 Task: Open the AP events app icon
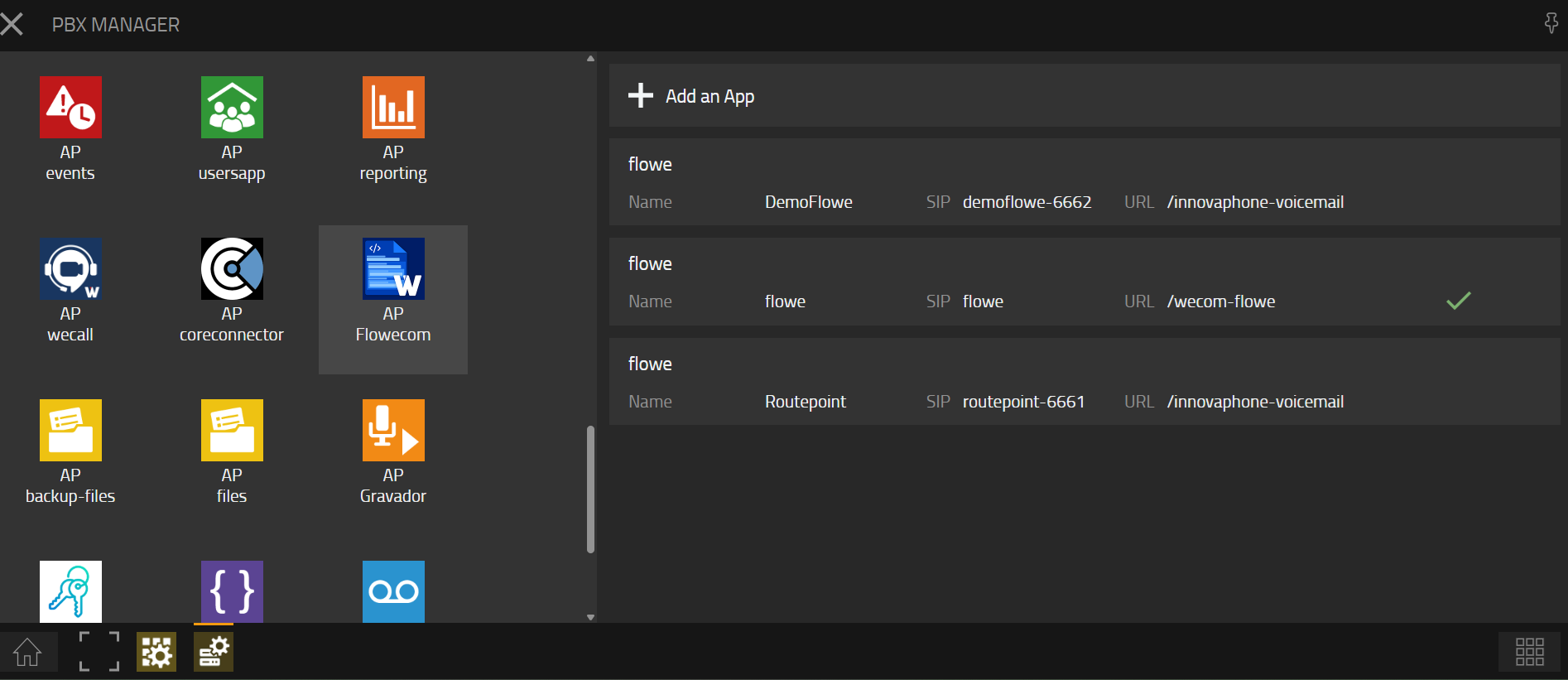(x=70, y=108)
